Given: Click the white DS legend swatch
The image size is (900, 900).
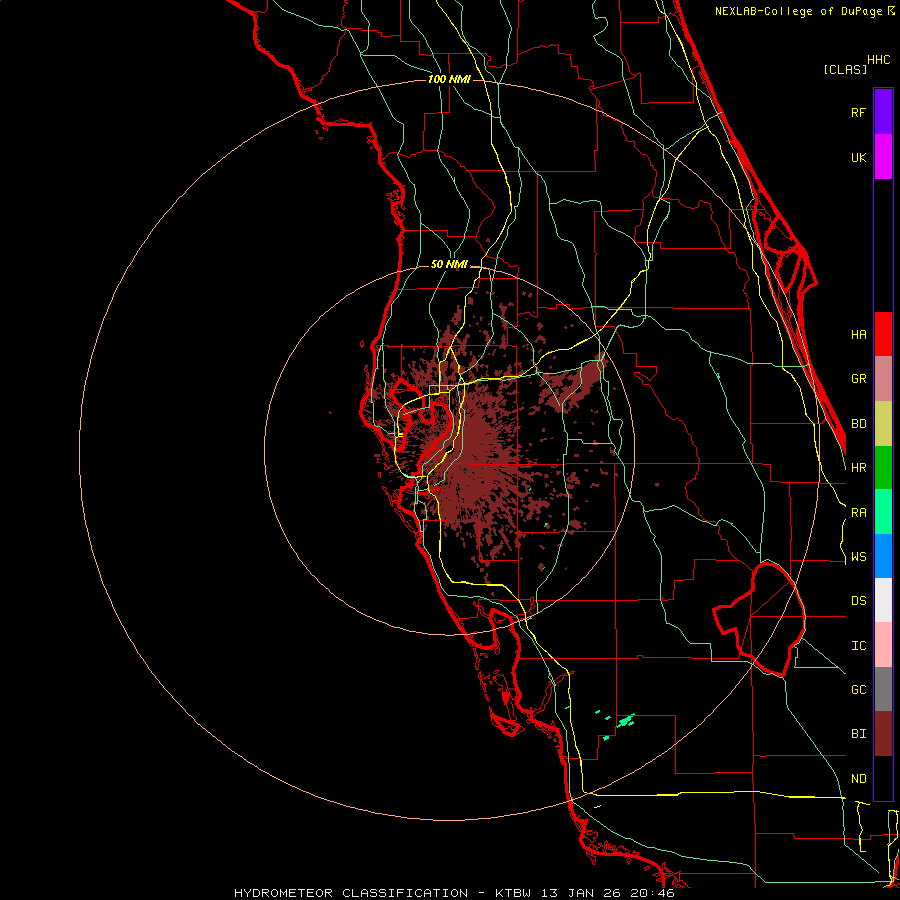Looking at the screenshot, I should 883,600.
